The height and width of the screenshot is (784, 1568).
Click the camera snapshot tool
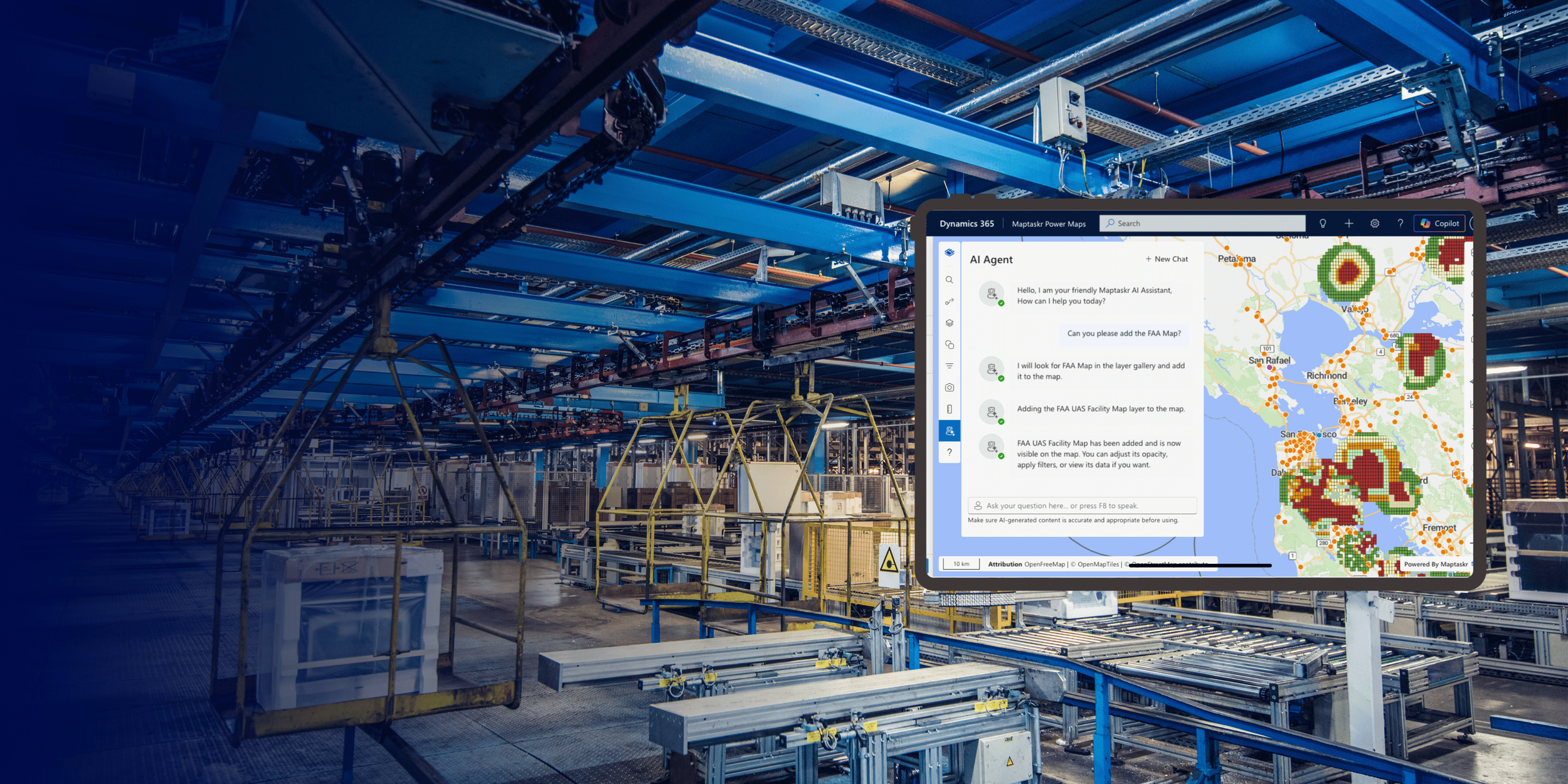pos(949,388)
